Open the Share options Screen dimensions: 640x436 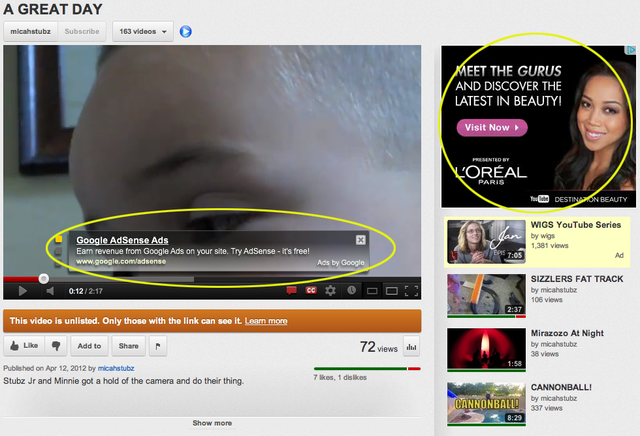click(x=129, y=346)
